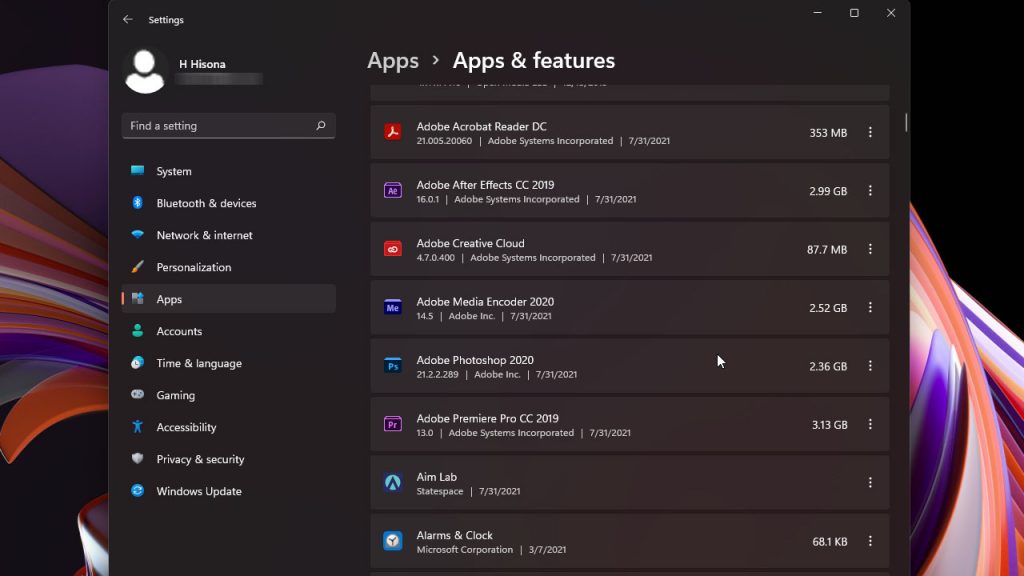1024x576 pixels.
Task: Go to Bluetooth & devices
Action: (229, 203)
